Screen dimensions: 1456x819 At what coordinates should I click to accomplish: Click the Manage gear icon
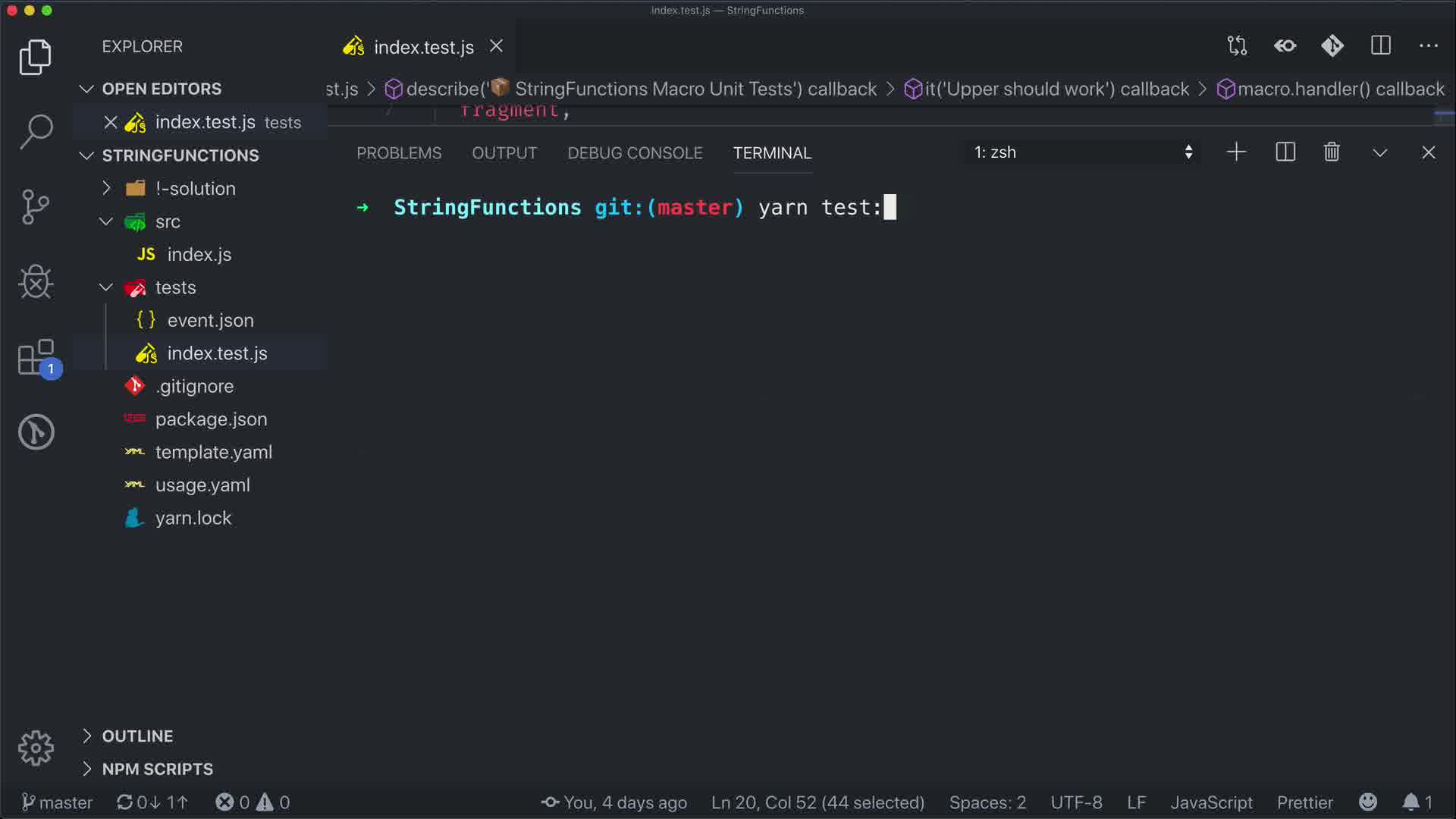36,748
